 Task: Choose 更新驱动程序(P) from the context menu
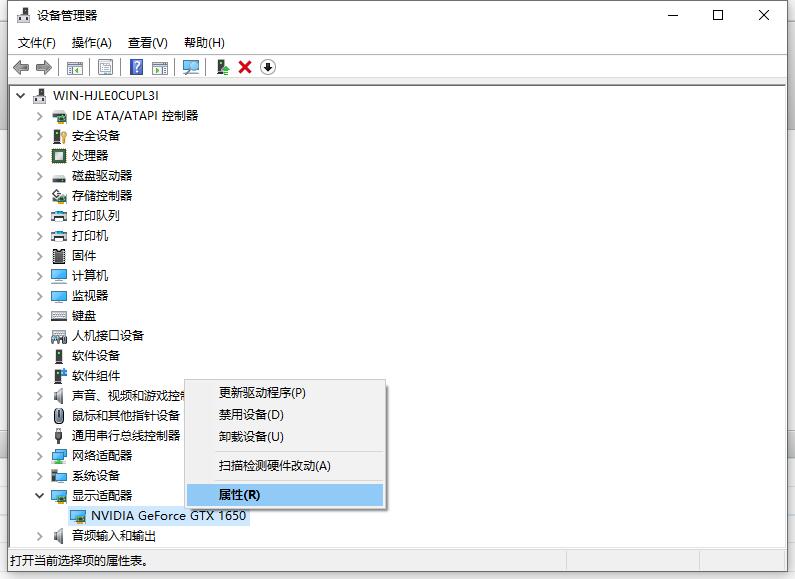coord(262,393)
